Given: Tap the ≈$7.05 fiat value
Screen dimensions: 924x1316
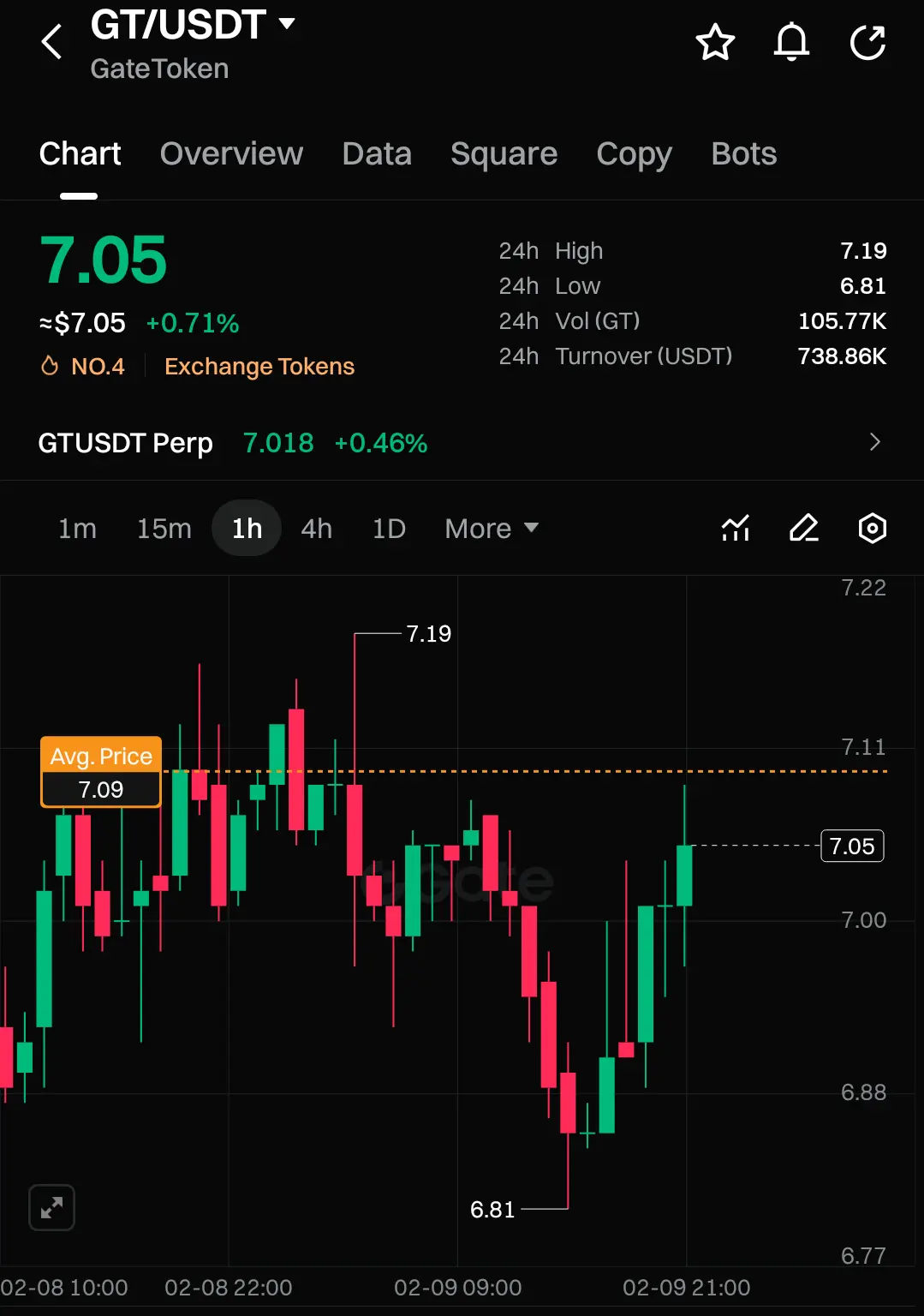Looking at the screenshot, I should (82, 323).
